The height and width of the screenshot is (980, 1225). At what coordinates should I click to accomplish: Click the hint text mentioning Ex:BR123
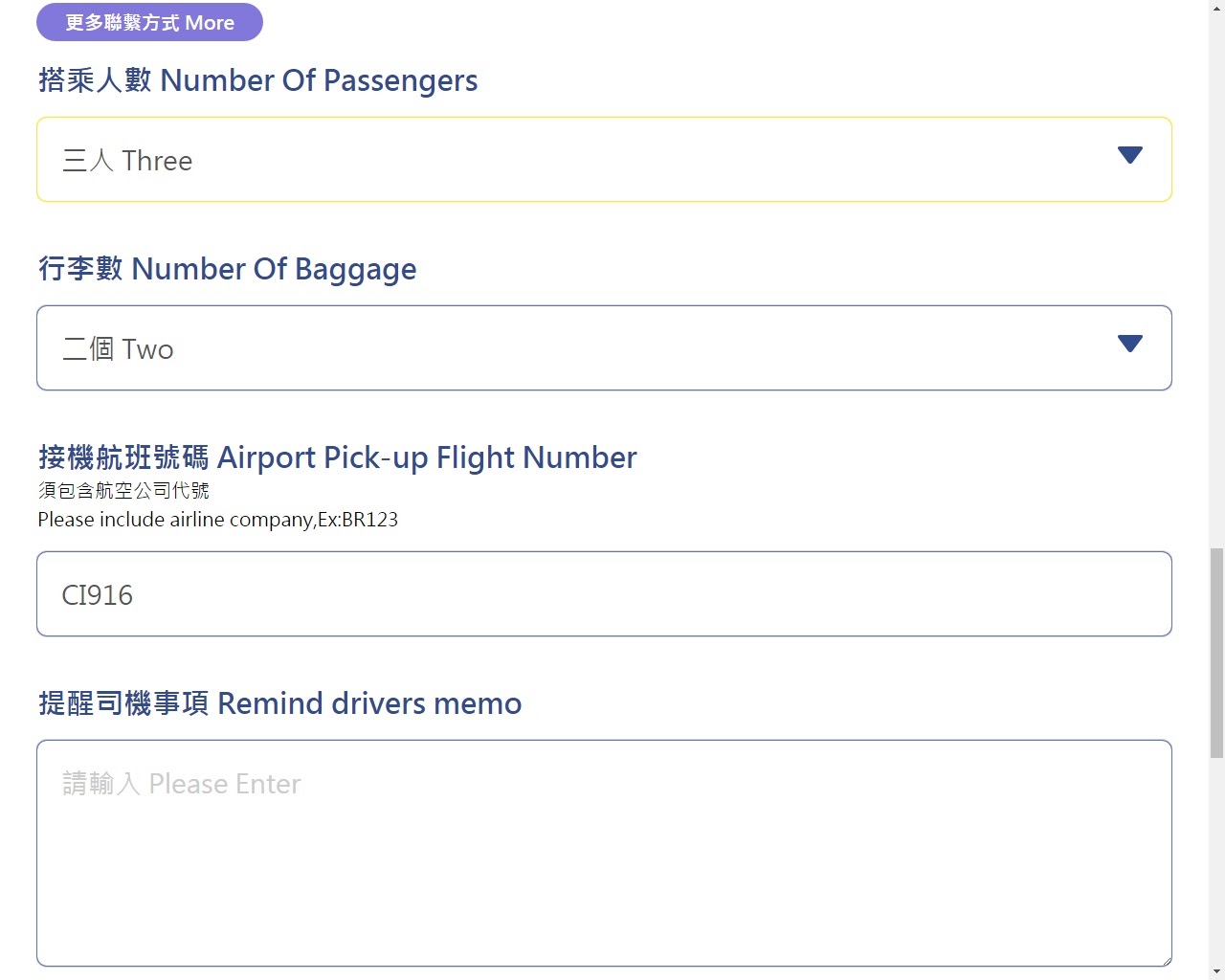217,520
